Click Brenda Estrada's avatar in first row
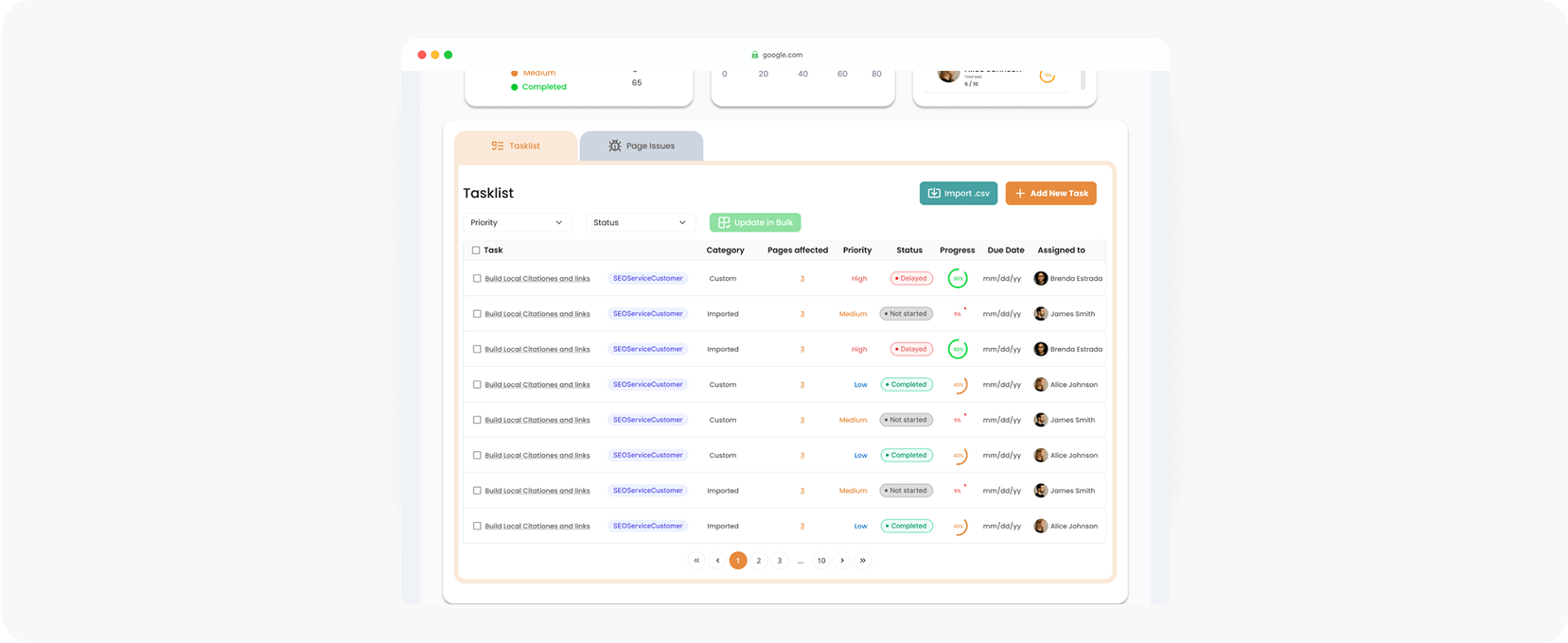 pyautogui.click(x=1041, y=278)
